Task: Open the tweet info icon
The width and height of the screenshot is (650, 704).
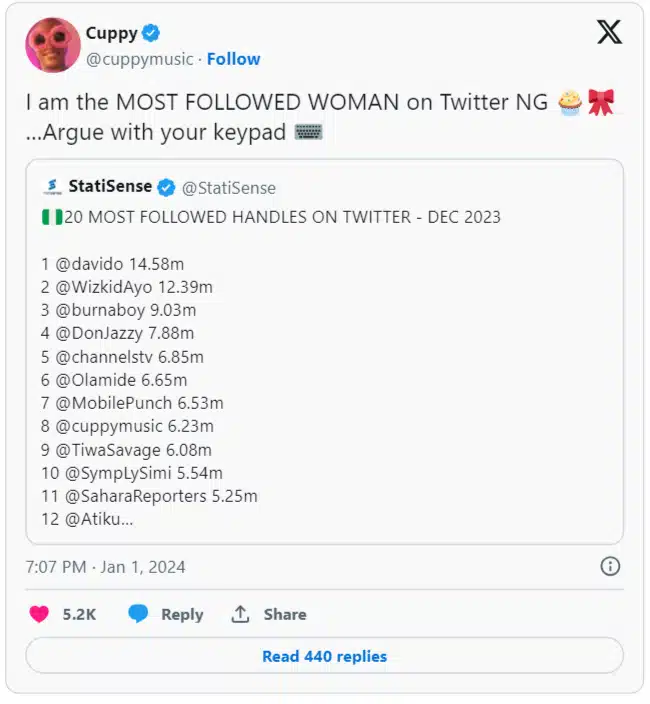Action: [x=609, y=566]
